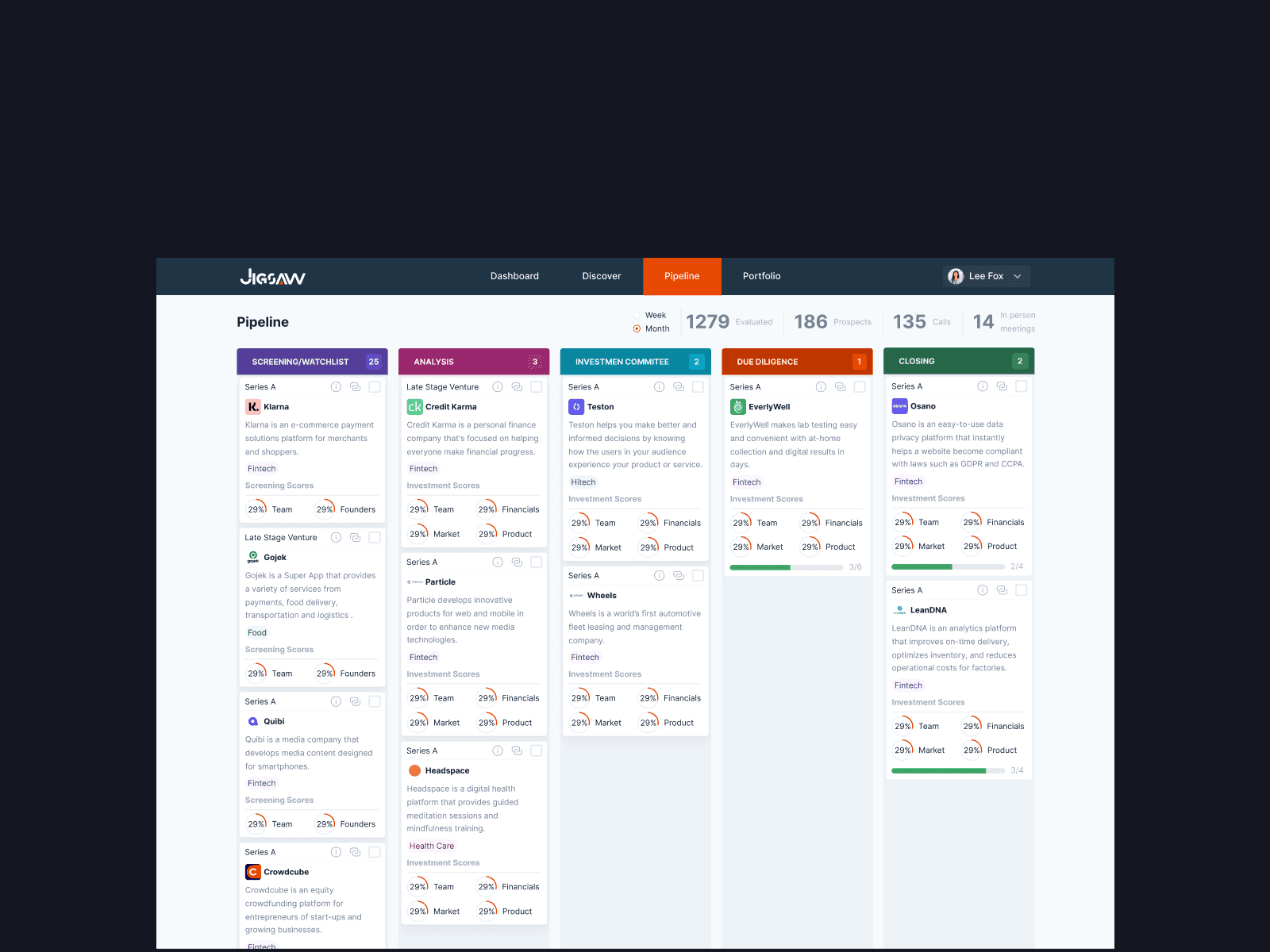The image size is (1270, 952).
Task: Click Due Diligence column header
Action: [797, 362]
